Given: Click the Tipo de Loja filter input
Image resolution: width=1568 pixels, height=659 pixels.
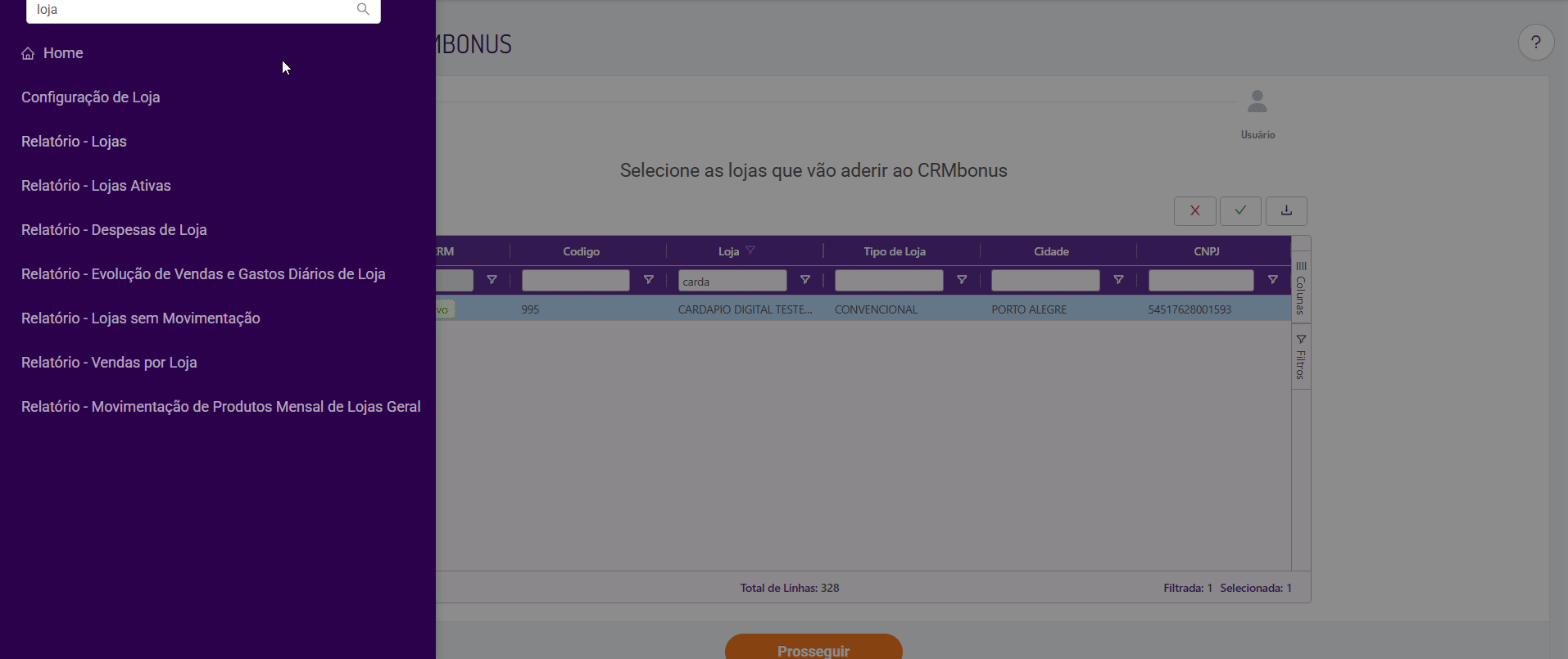Looking at the screenshot, I should pyautogui.click(x=889, y=281).
